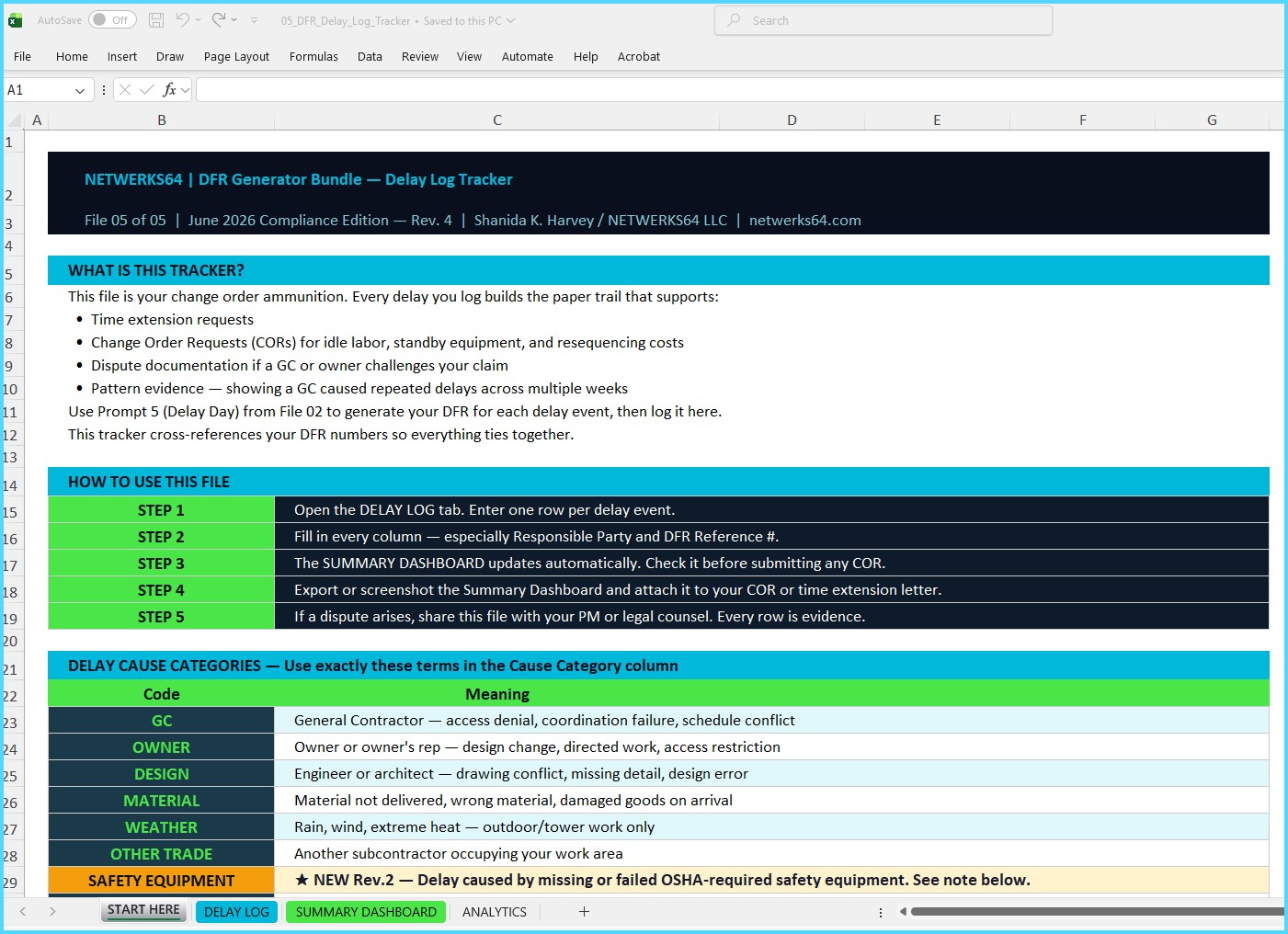Select column D header
This screenshot has width=1288, height=934.
[792, 120]
